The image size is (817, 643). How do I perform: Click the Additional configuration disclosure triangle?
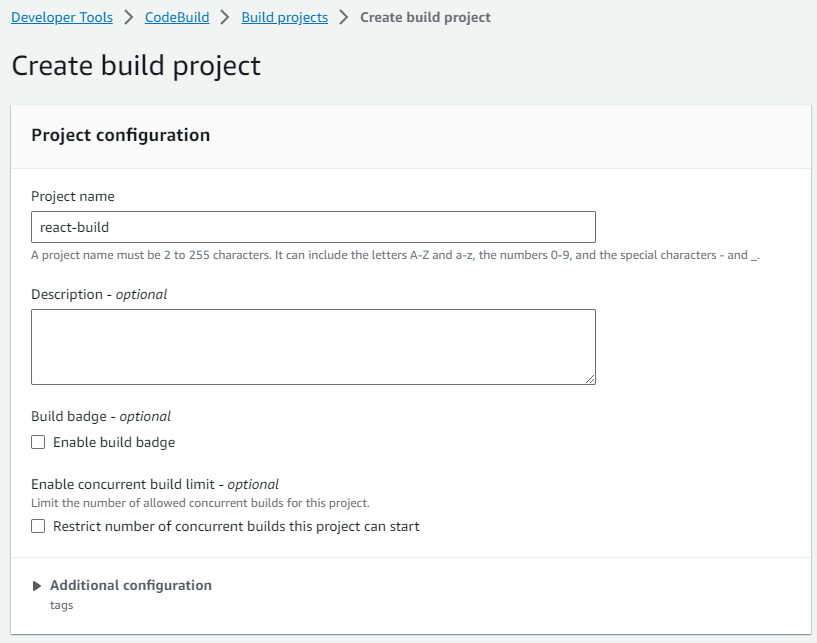38,586
